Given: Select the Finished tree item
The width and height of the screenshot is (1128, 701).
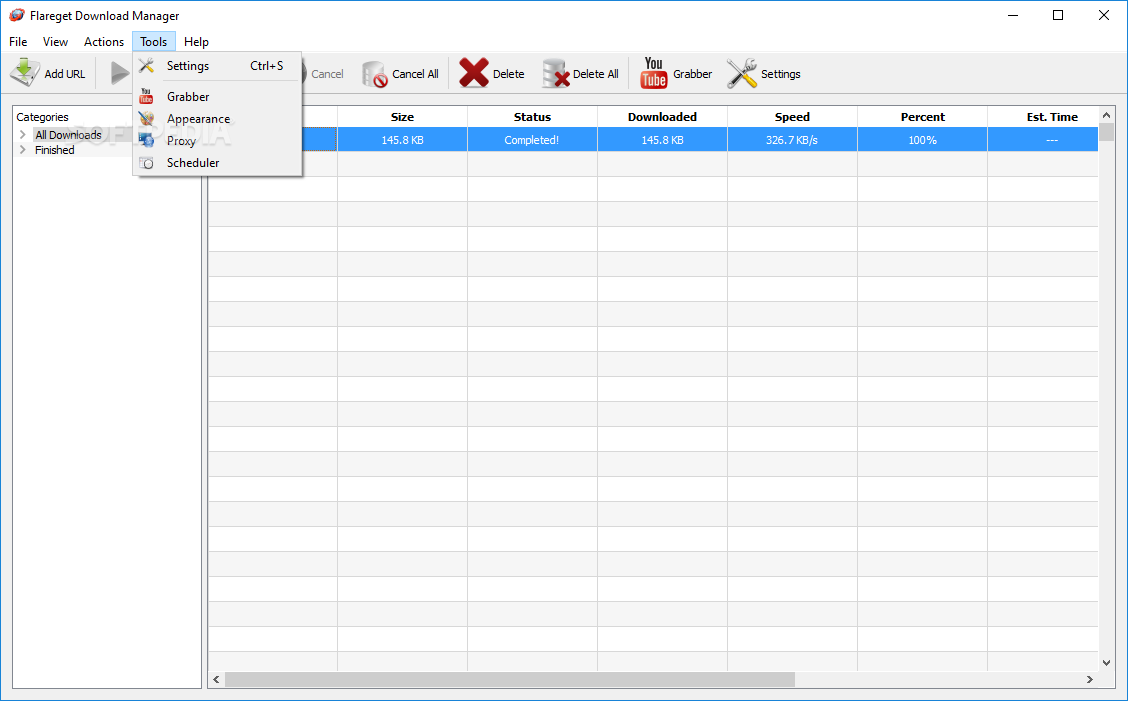Looking at the screenshot, I should click(55, 150).
